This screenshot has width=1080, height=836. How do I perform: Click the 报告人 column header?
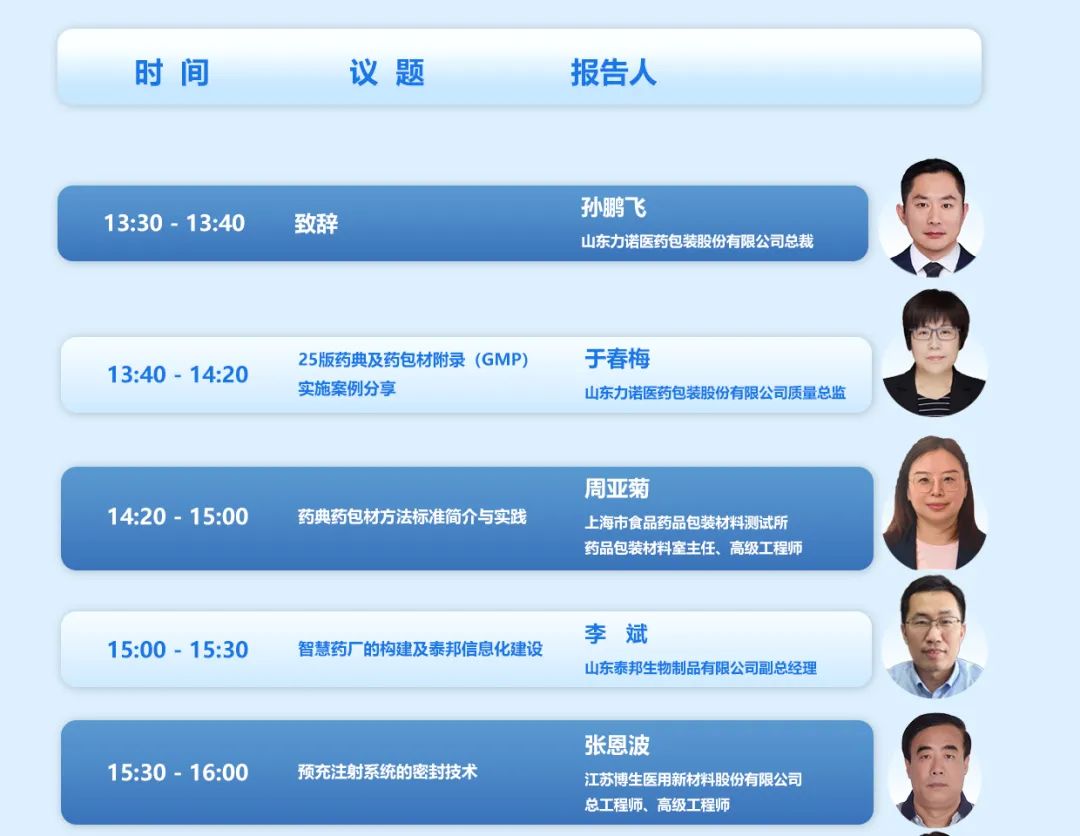point(613,72)
